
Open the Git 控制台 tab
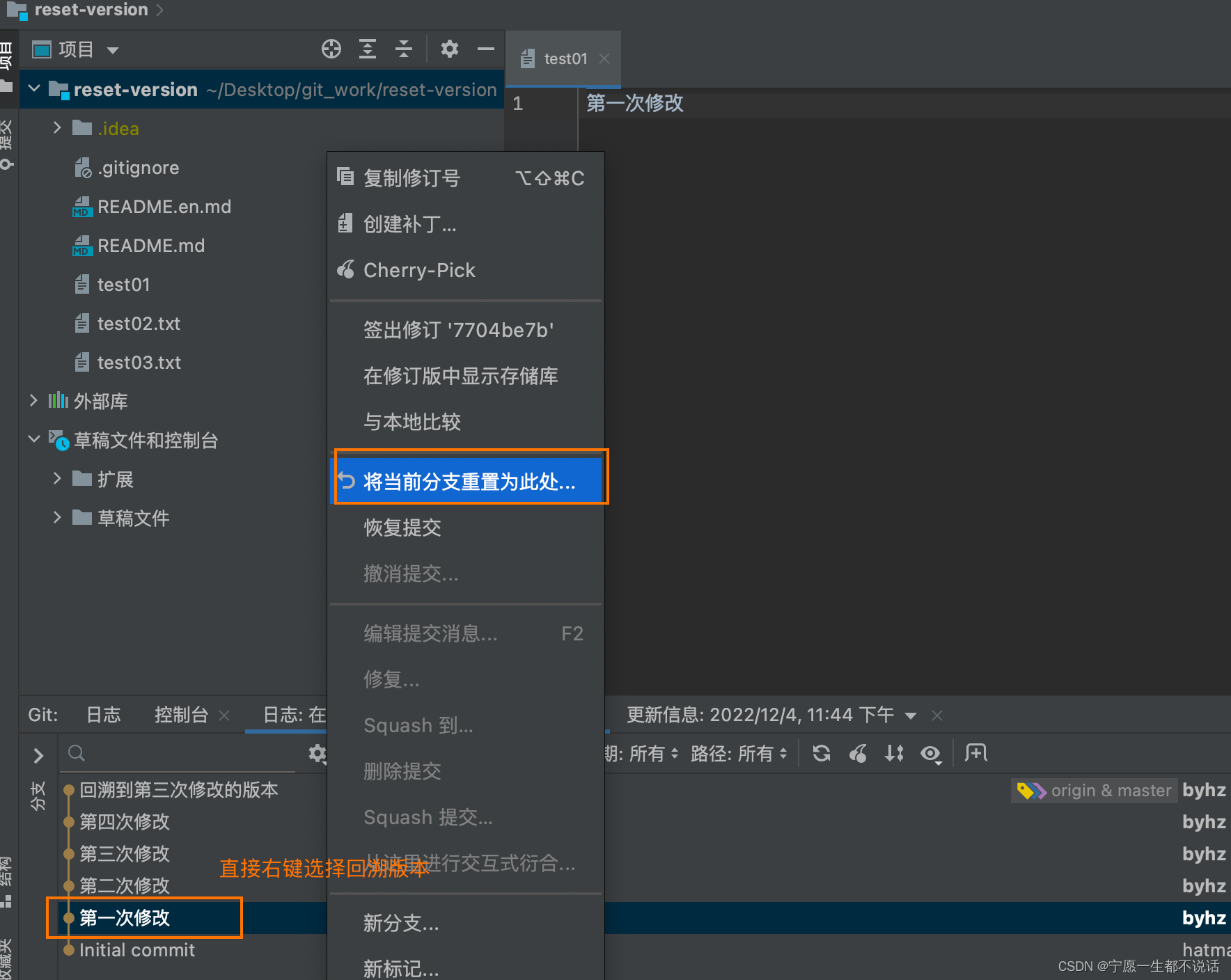pyautogui.click(x=181, y=715)
